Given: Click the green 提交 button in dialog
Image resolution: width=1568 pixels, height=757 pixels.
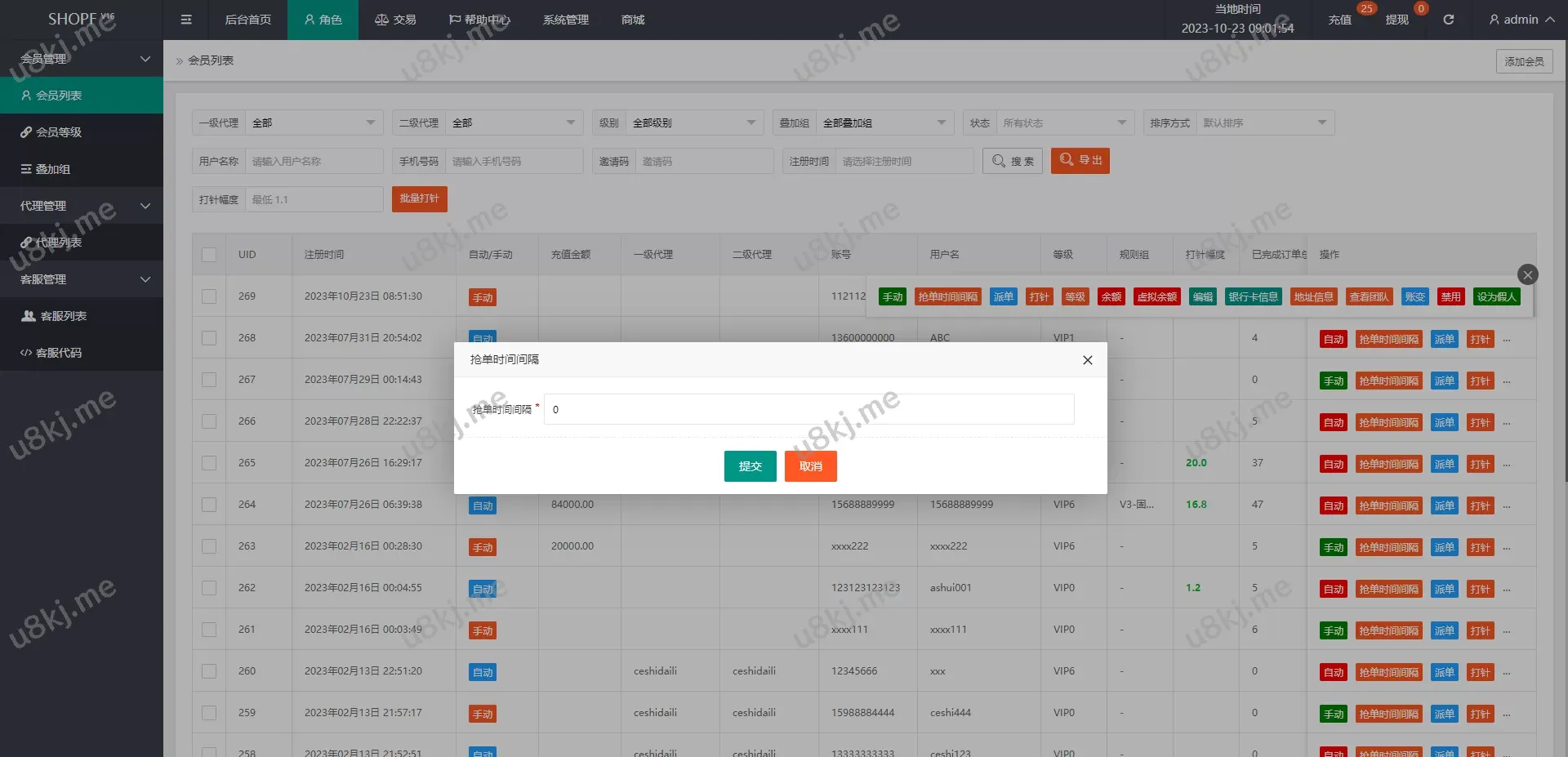Looking at the screenshot, I should point(750,466).
